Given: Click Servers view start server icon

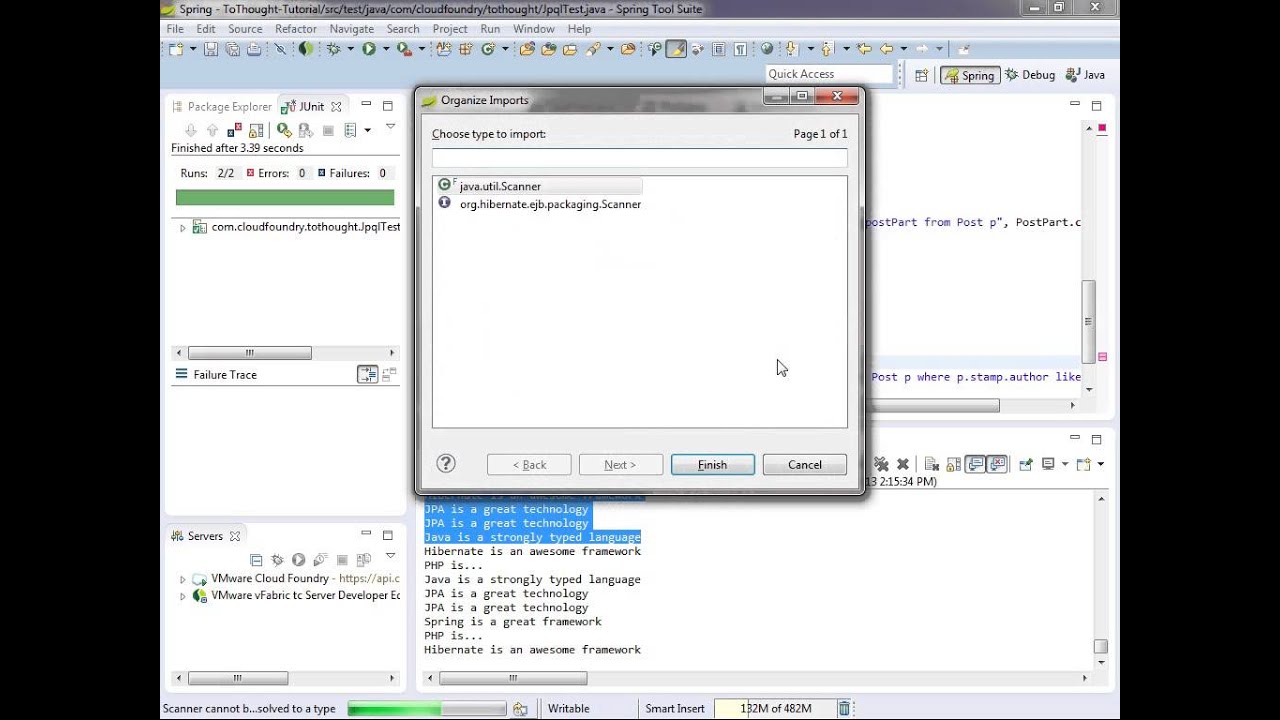Looking at the screenshot, I should [x=298, y=560].
